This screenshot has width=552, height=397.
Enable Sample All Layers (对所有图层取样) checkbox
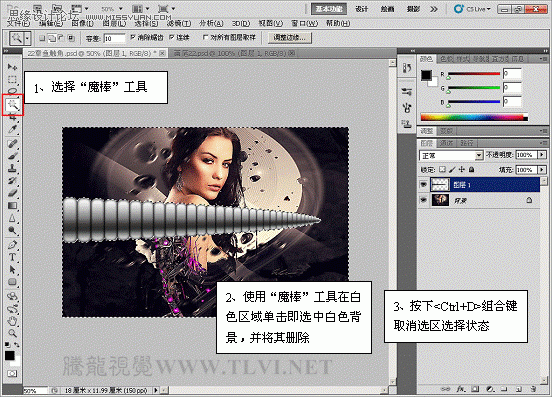coord(206,37)
